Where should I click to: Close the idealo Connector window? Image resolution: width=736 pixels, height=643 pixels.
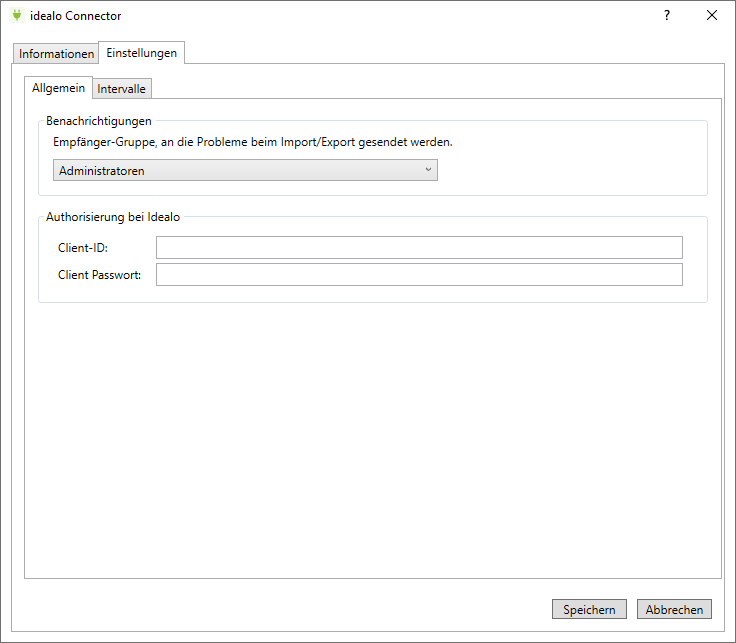(712, 16)
